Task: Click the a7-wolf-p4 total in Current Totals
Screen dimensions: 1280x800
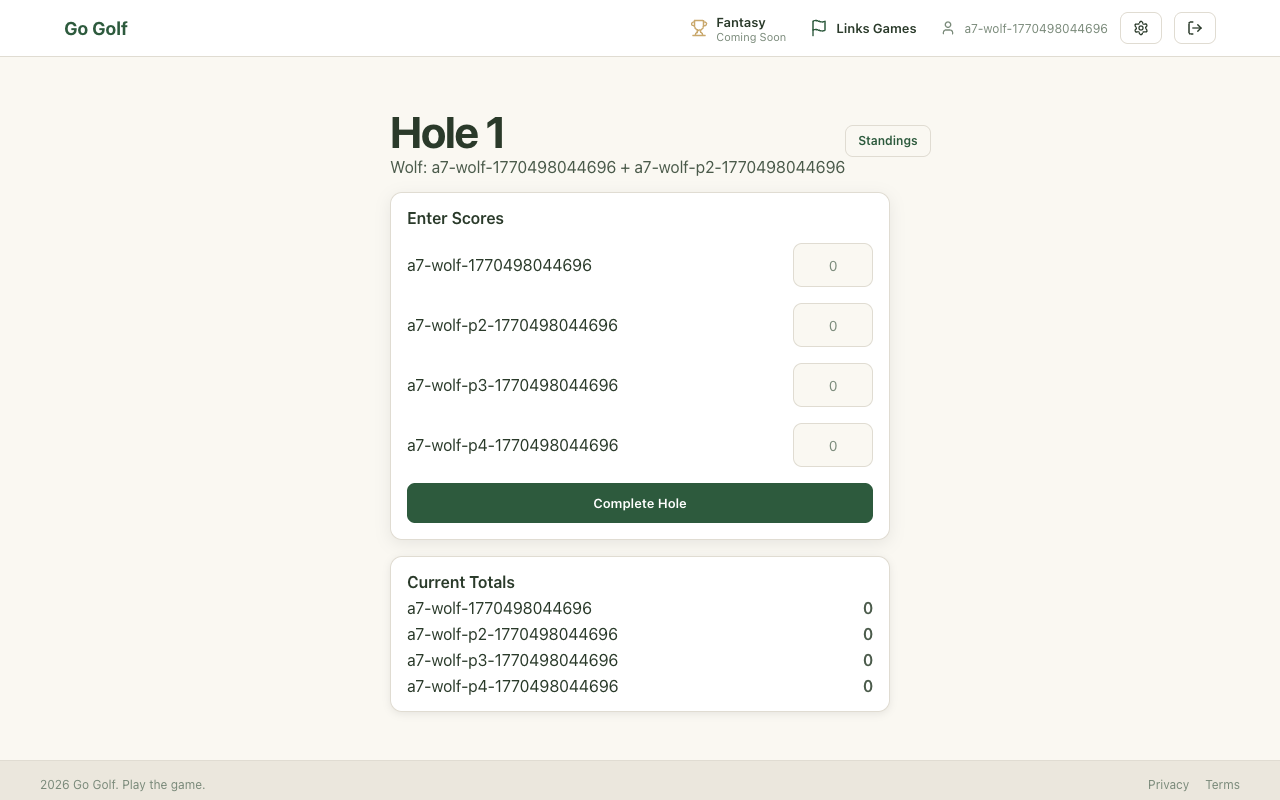Action: pos(867,686)
